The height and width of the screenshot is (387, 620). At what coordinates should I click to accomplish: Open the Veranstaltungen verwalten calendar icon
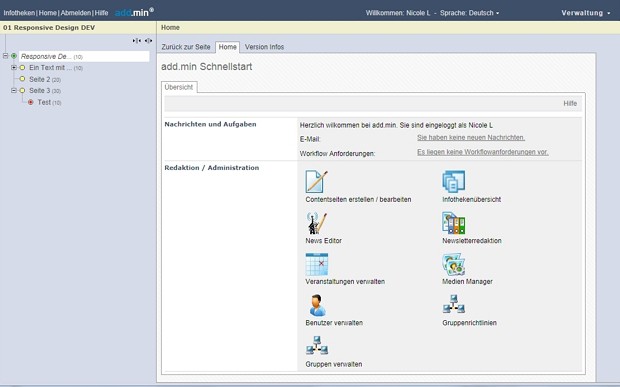[316, 264]
